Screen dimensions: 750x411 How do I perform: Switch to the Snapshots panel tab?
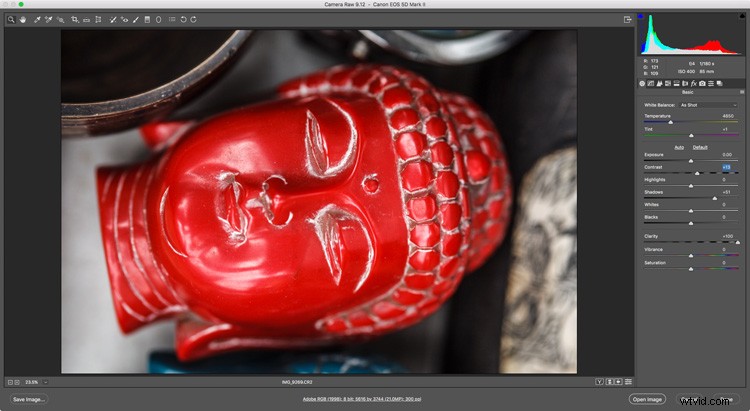(x=719, y=83)
